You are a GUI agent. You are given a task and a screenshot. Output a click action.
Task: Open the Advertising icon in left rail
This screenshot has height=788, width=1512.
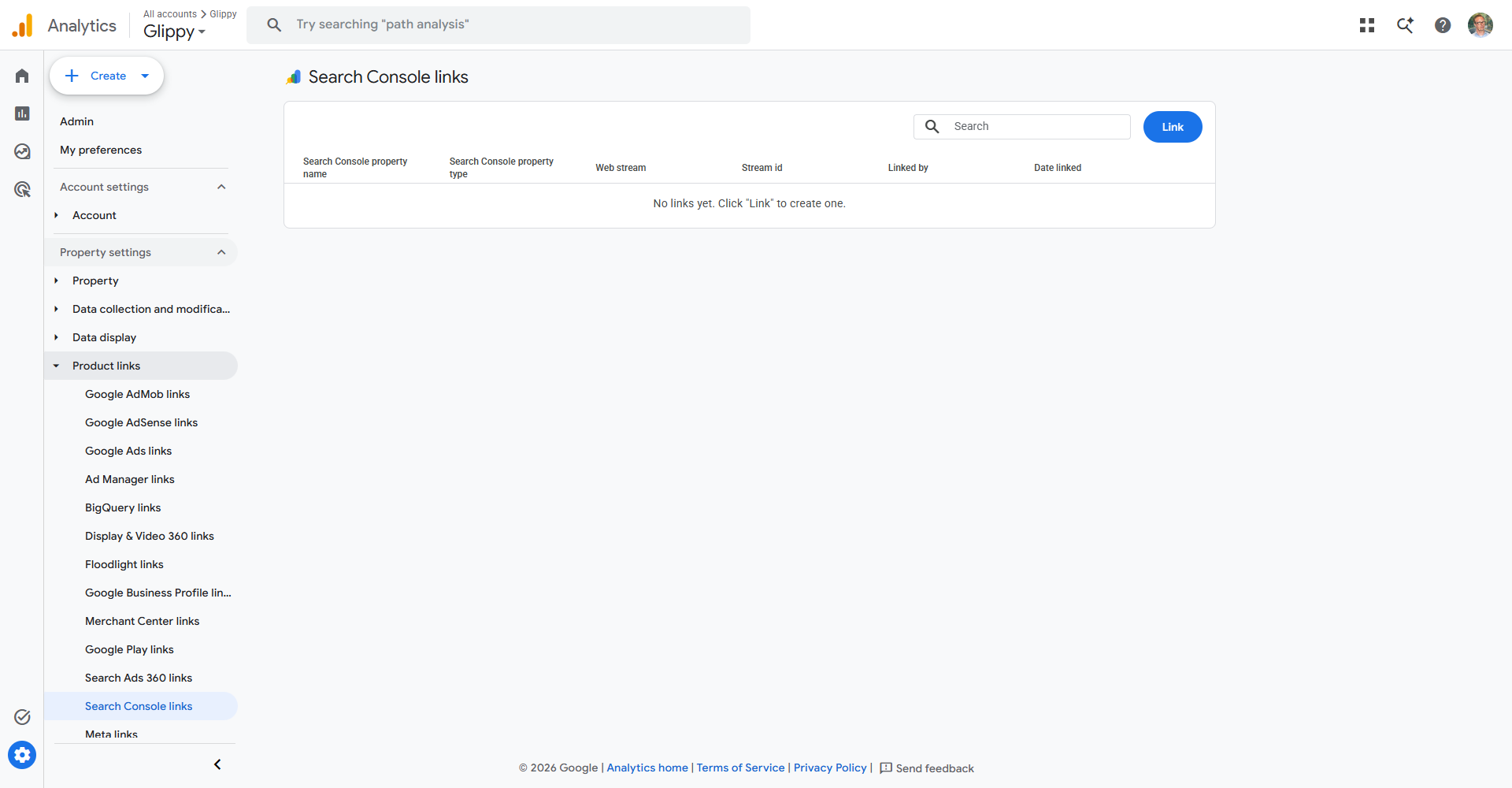click(x=22, y=189)
